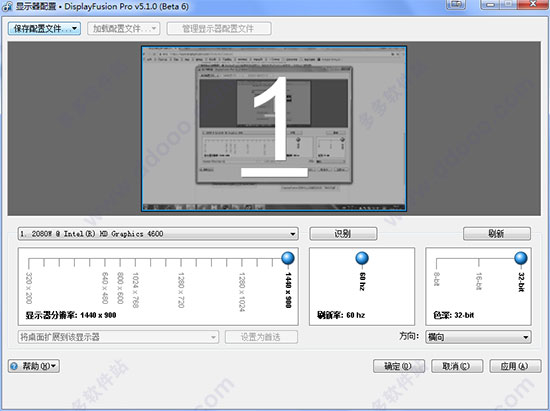Select the 1024 x 768 resolution label

tap(136, 290)
